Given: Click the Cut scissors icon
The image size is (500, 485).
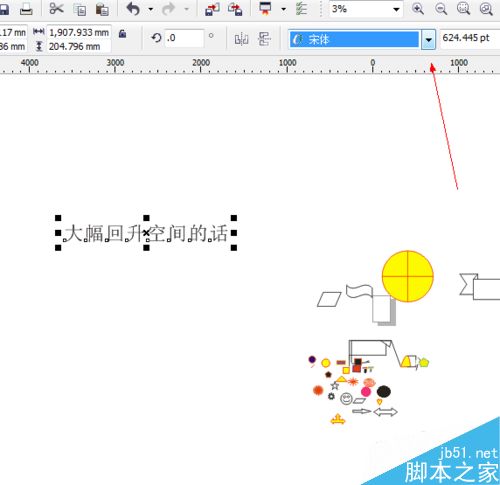Looking at the screenshot, I should 56,9.
